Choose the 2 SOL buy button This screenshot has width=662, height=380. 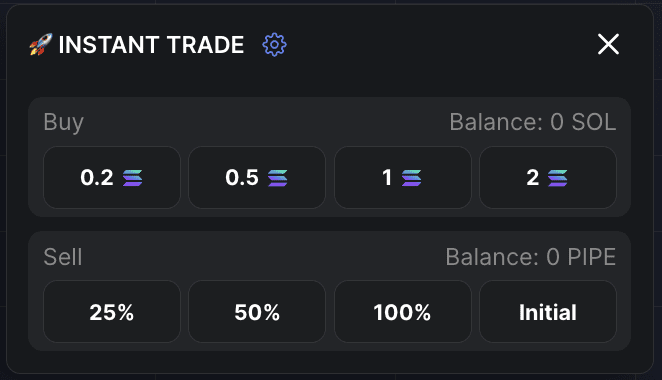pyautogui.click(x=548, y=177)
